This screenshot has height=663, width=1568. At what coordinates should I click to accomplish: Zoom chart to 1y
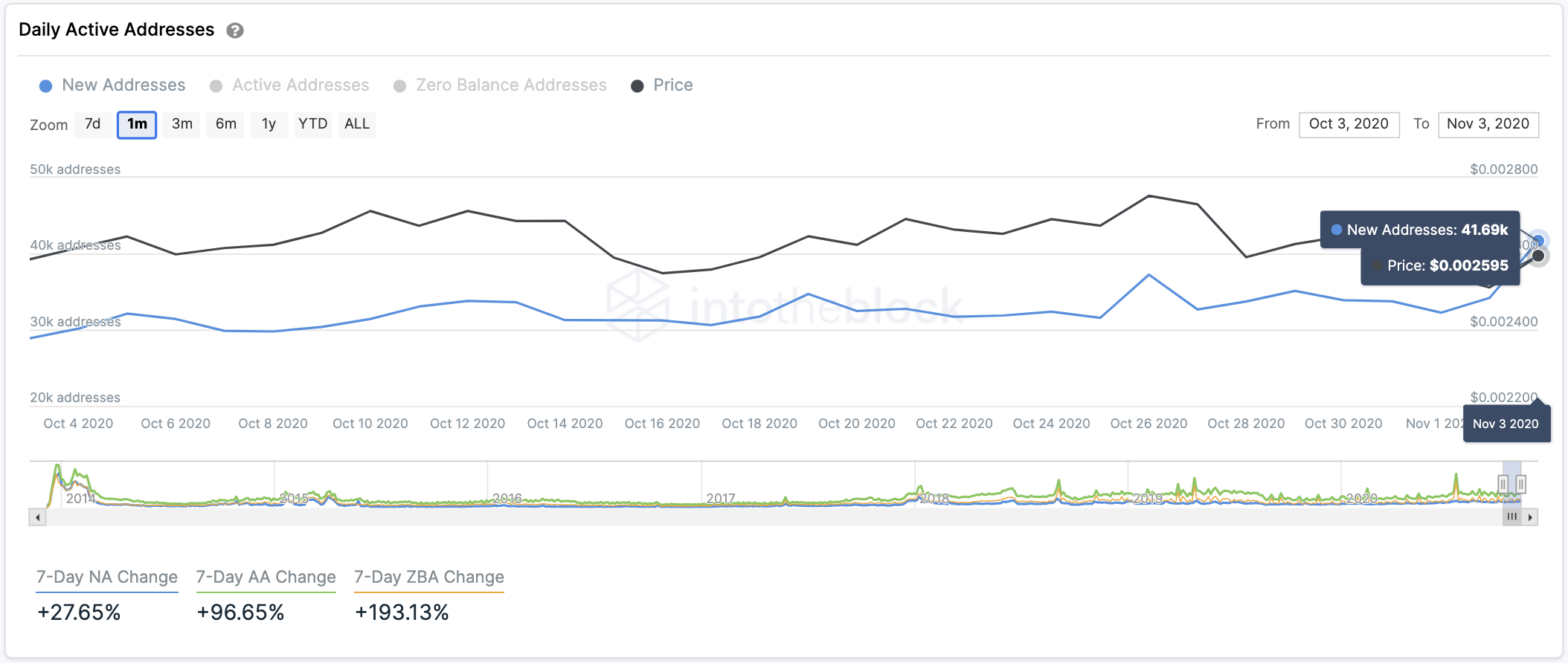click(269, 124)
